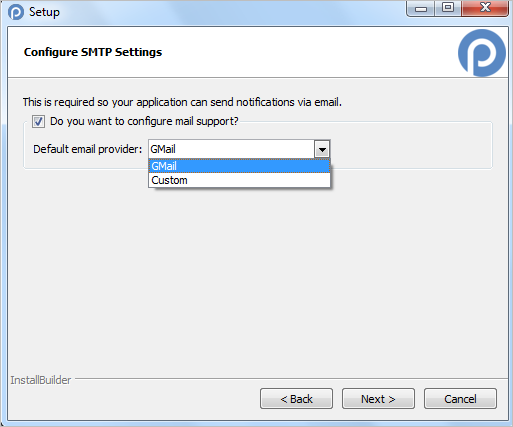
Task: Click the 'Default email provider:' label
Action: (x=88, y=149)
